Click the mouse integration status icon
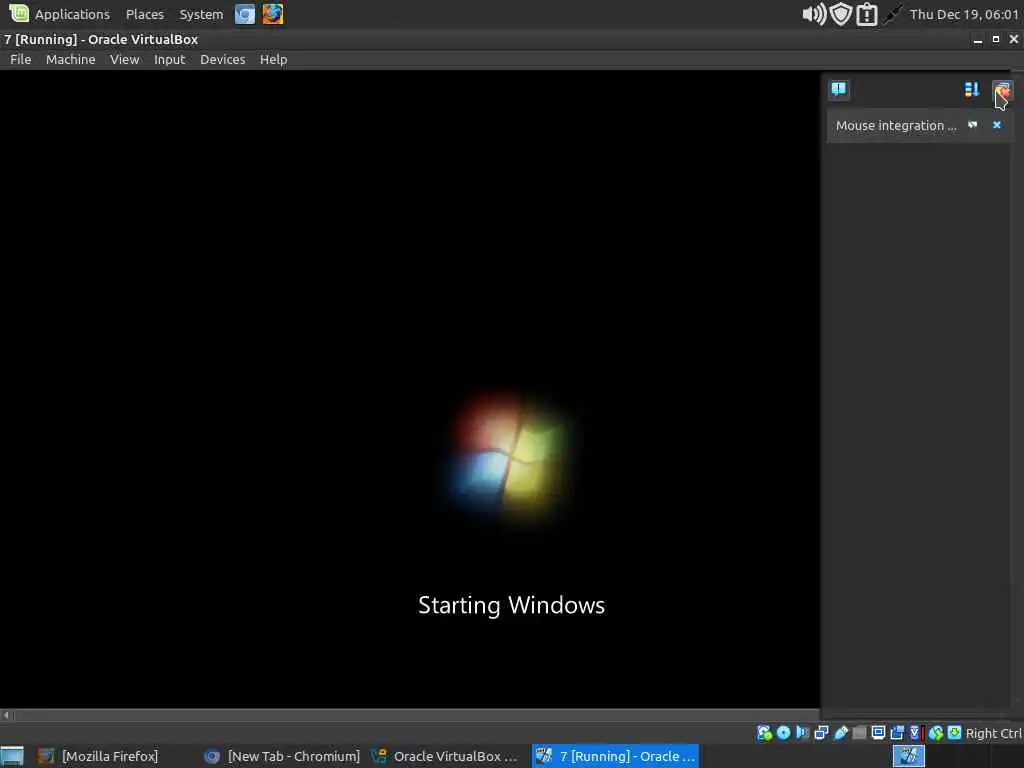 point(936,733)
